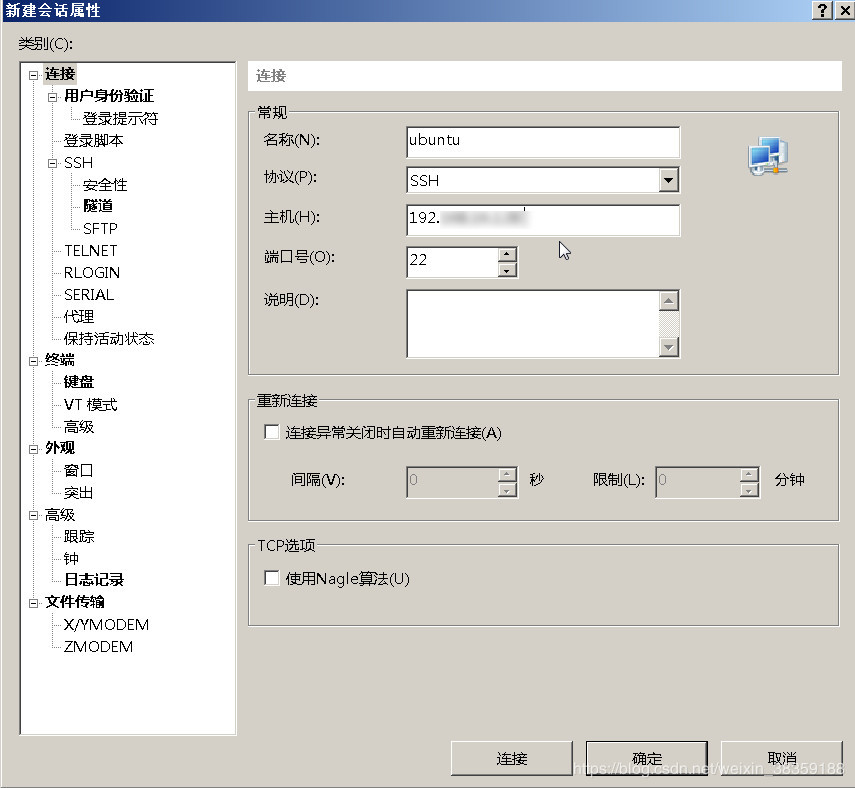Select 登录提示符 in the category tree
The height and width of the screenshot is (788, 855).
[x=121, y=118]
